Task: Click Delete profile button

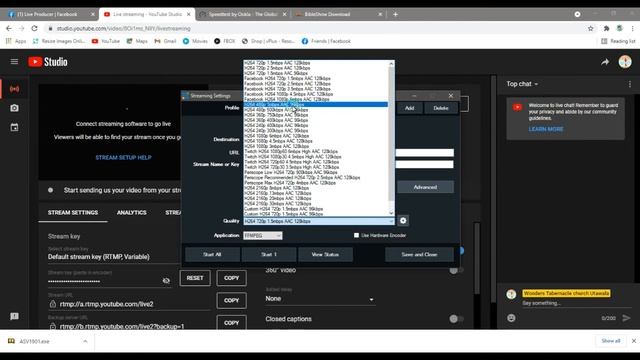Action: tap(441, 108)
